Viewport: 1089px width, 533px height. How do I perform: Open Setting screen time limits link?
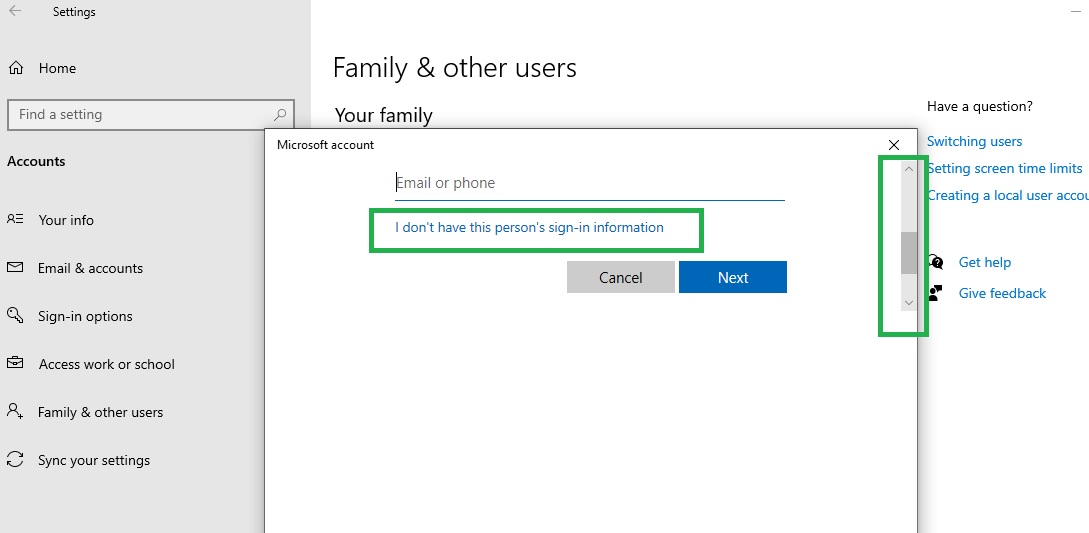pyautogui.click(x=1004, y=168)
